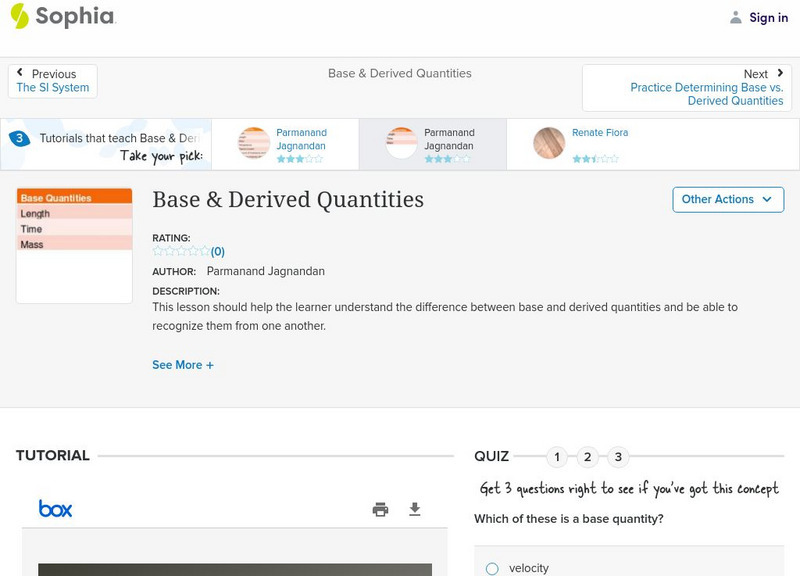Select the velocity radio option

point(492,568)
